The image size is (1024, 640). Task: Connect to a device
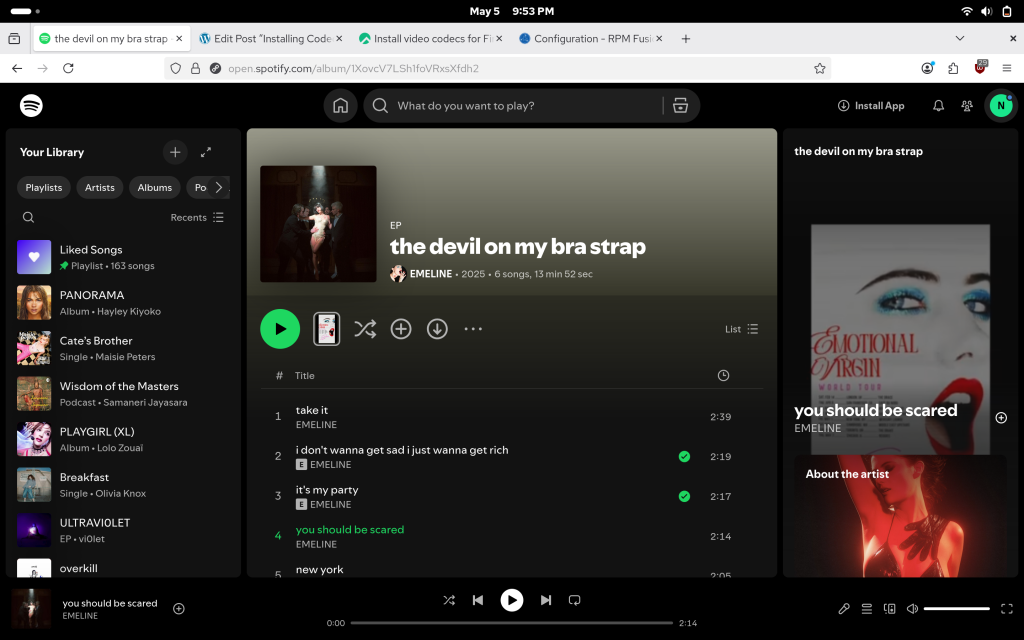[x=889, y=609]
